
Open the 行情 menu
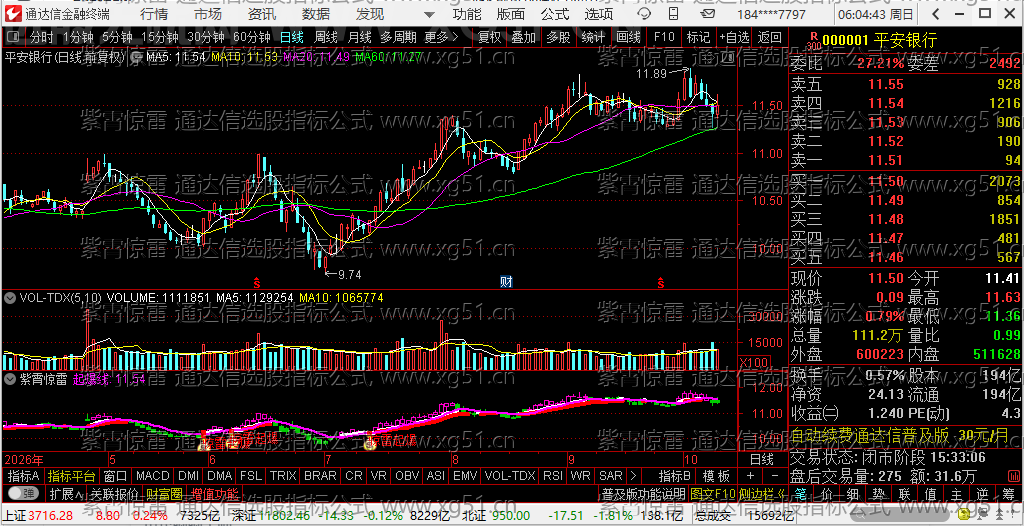[153, 14]
